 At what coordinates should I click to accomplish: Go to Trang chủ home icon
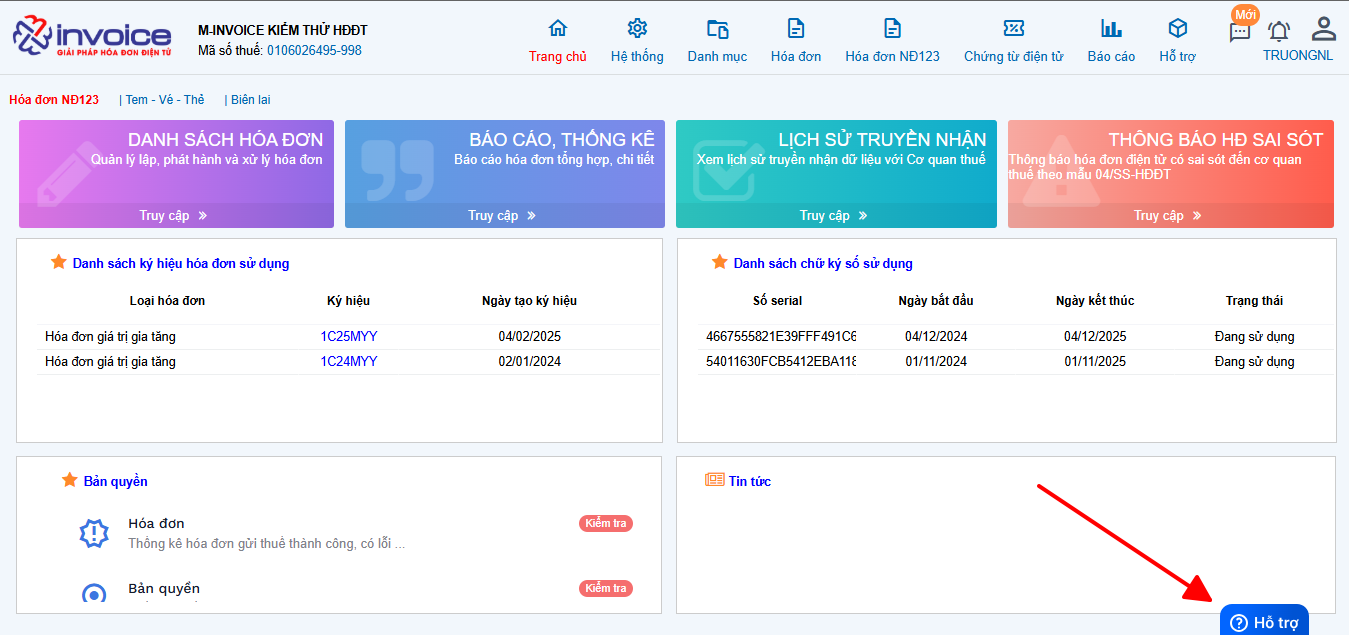click(558, 28)
